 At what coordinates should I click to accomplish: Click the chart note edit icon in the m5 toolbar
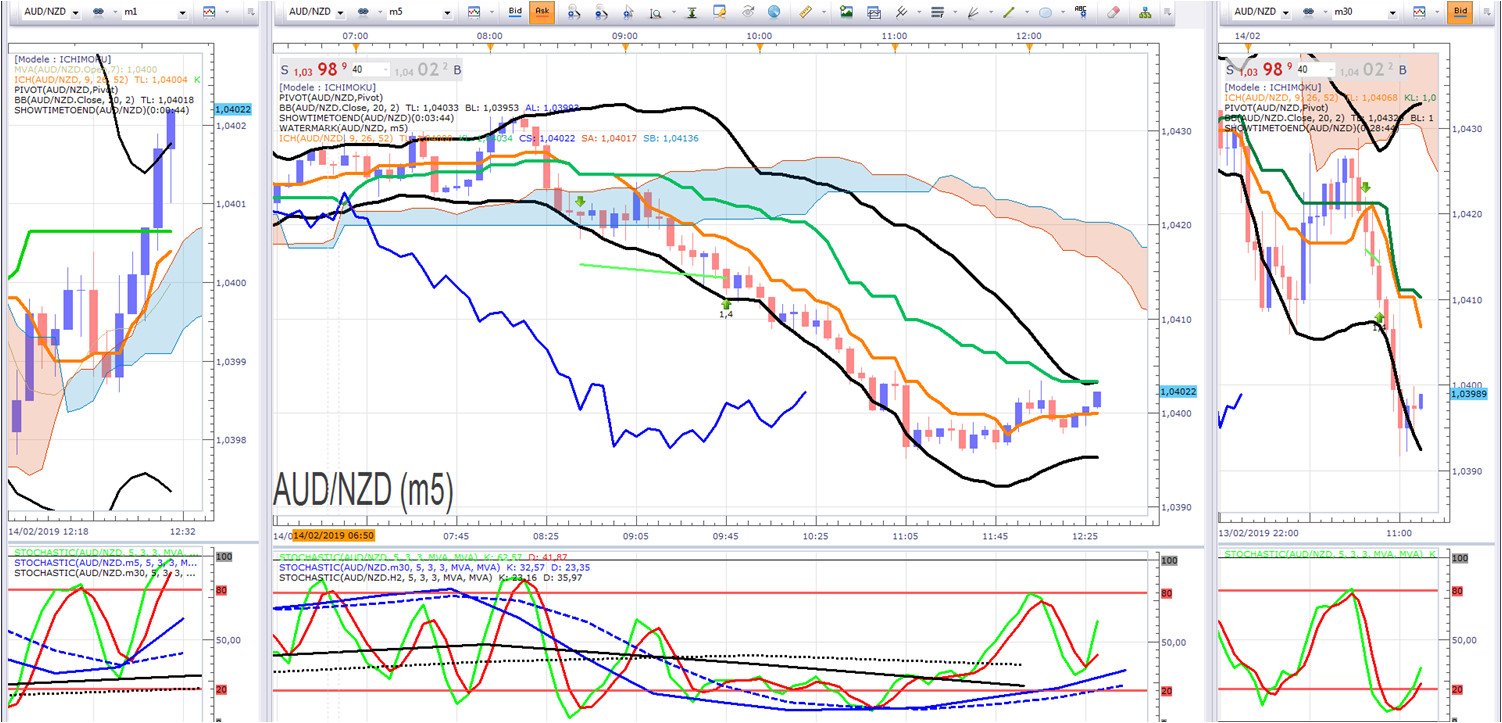click(x=719, y=12)
